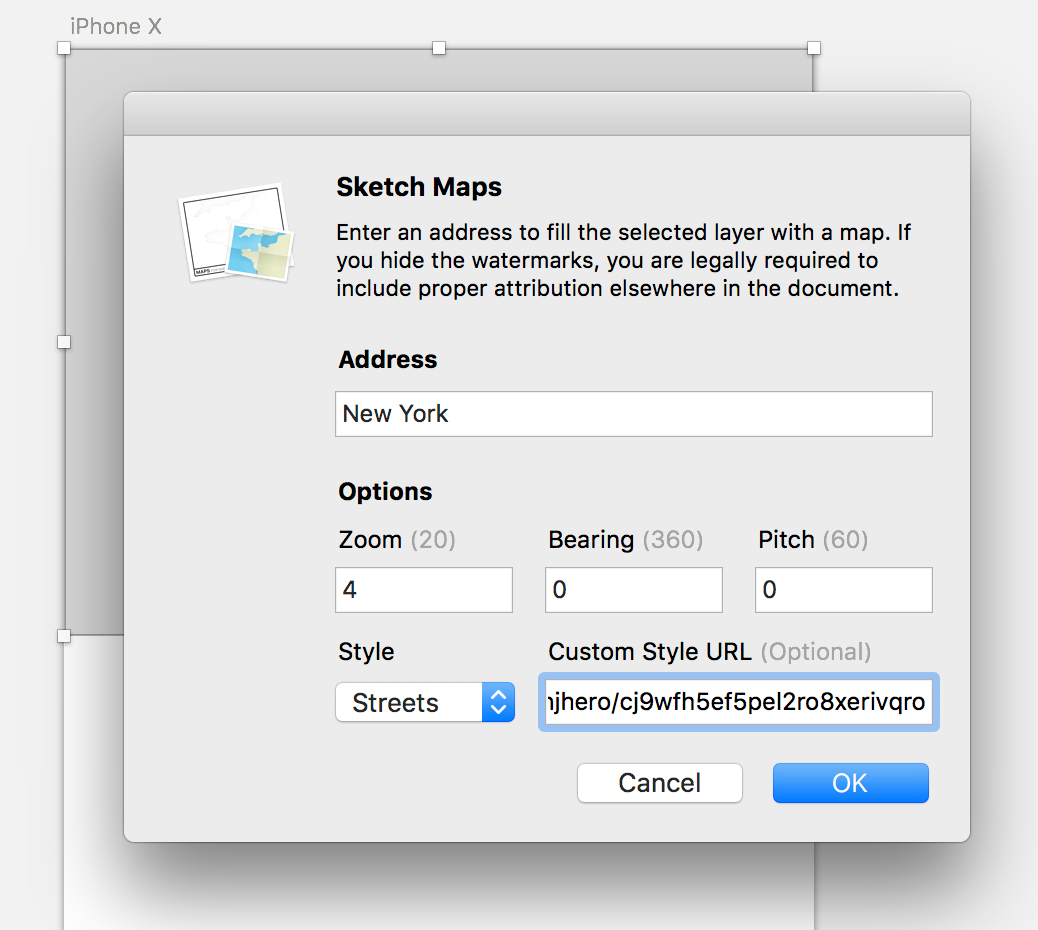This screenshot has height=930, width=1038.
Task: Click the down arrow on Style stepper
Action: pyautogui.click(x=498, y=709)
